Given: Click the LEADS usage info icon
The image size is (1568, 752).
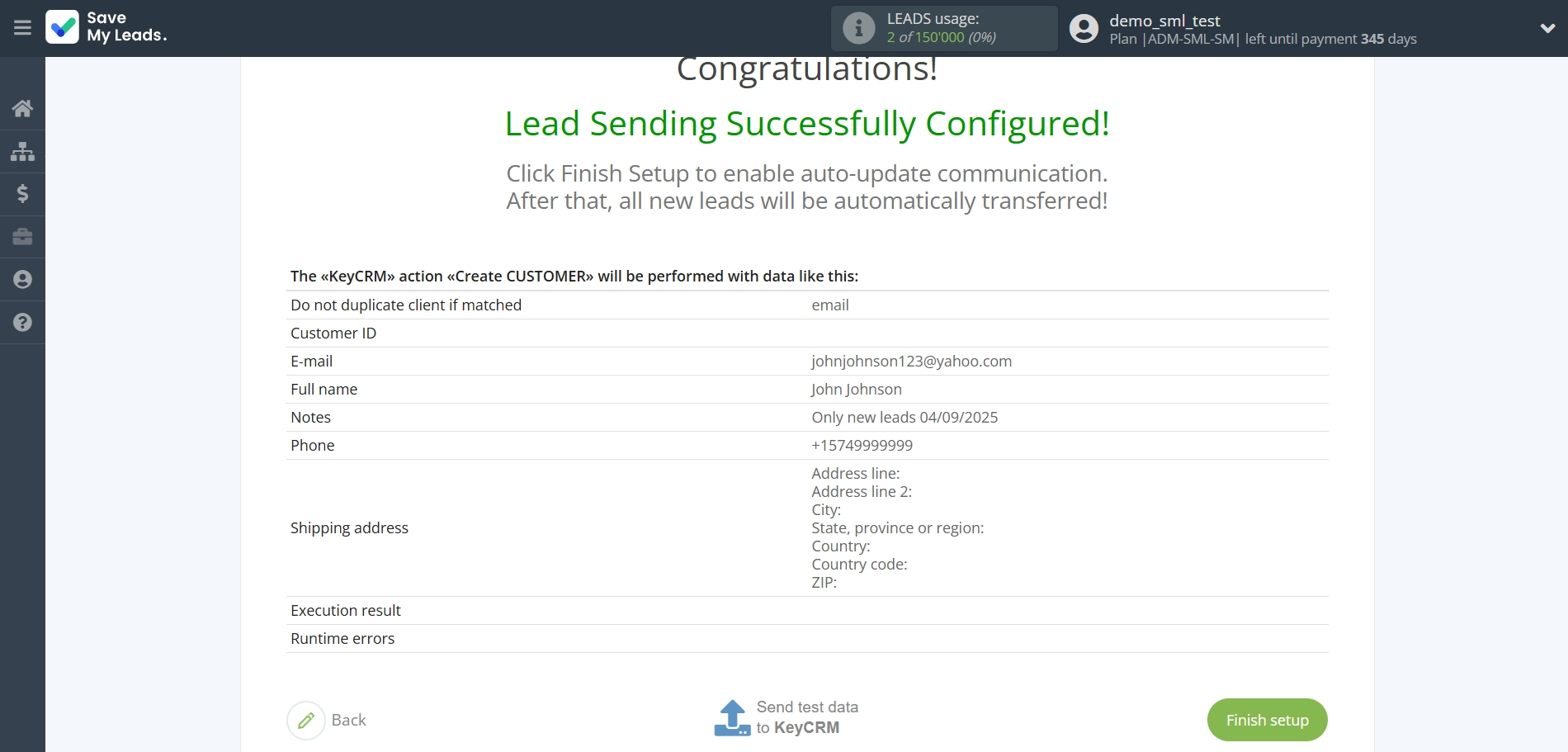Looking at the screenshot, I should (858, 28).
